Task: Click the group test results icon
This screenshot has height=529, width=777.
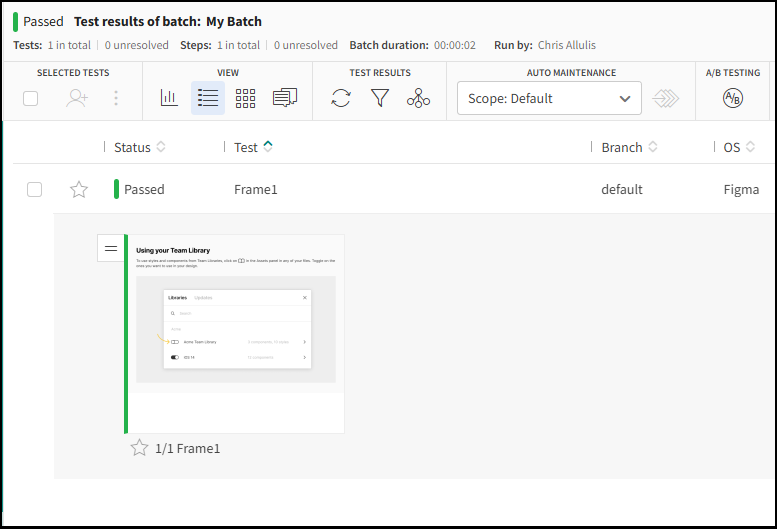Action: tap(418, 98)
